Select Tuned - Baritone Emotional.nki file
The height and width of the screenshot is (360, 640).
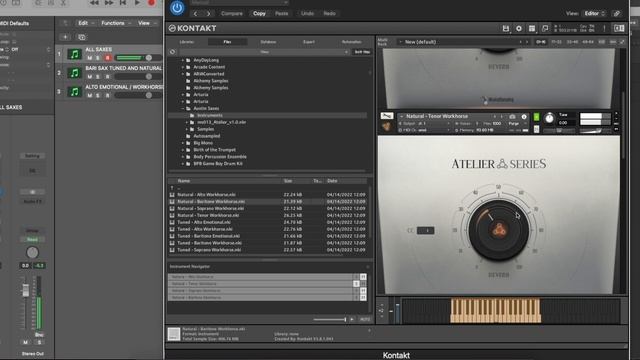(x=208, y=236)
